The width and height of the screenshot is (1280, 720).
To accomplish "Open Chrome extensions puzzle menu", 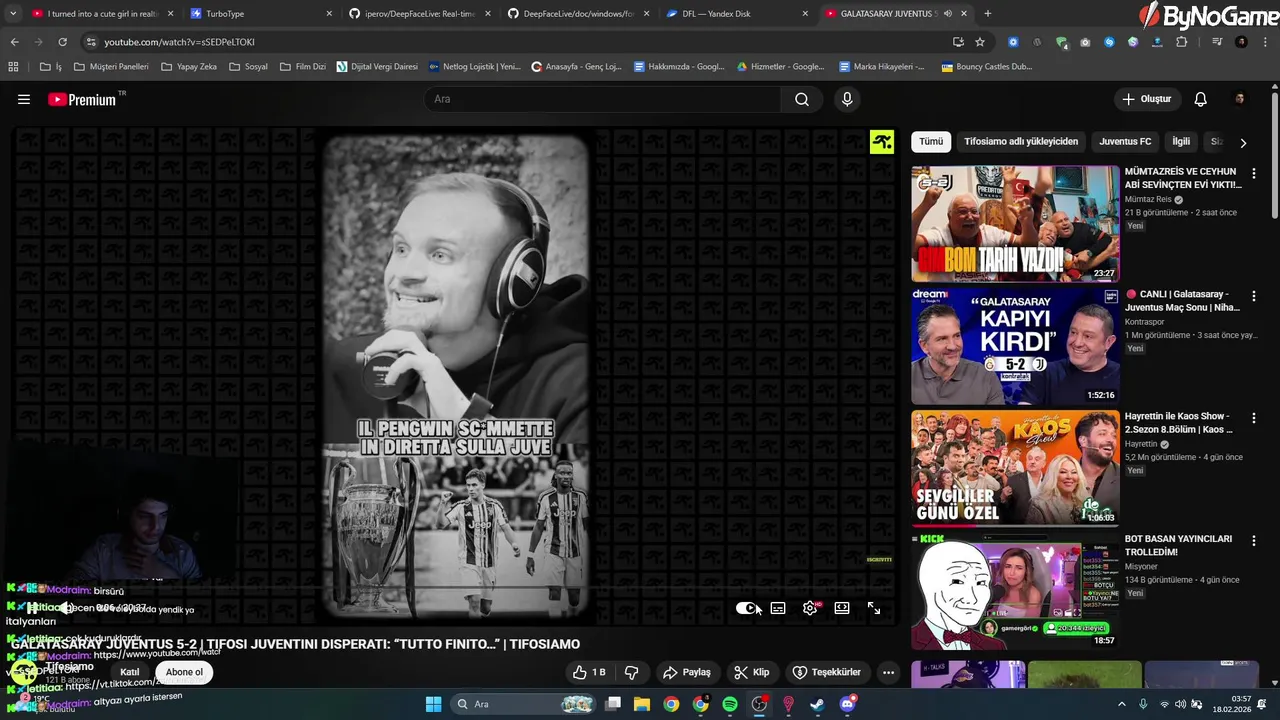I will pos(1181,42).
